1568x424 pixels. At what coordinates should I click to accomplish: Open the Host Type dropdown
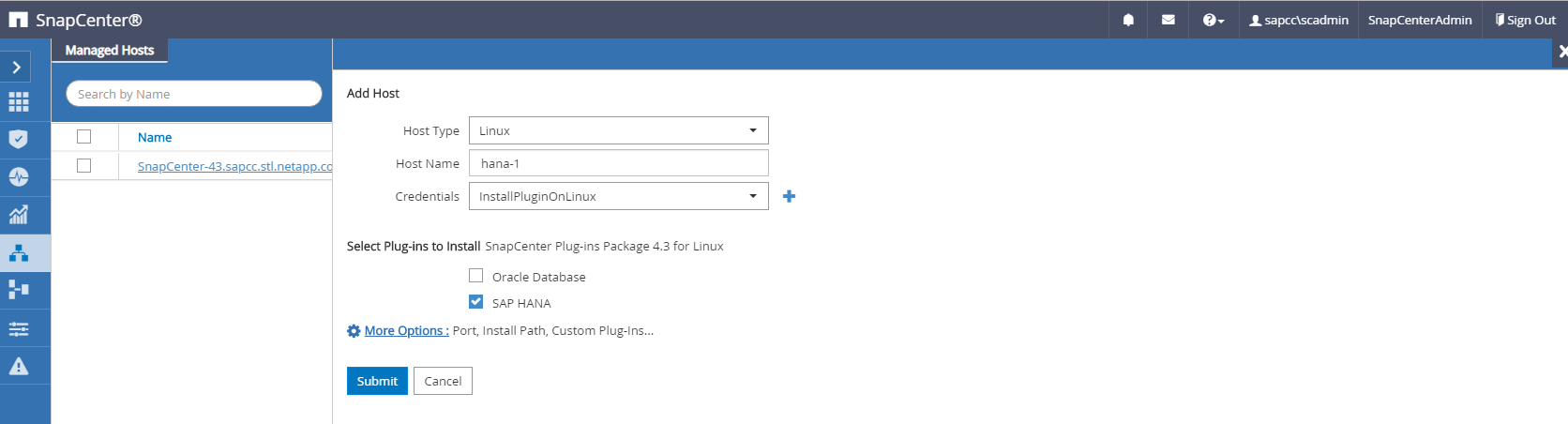point(618,130)
